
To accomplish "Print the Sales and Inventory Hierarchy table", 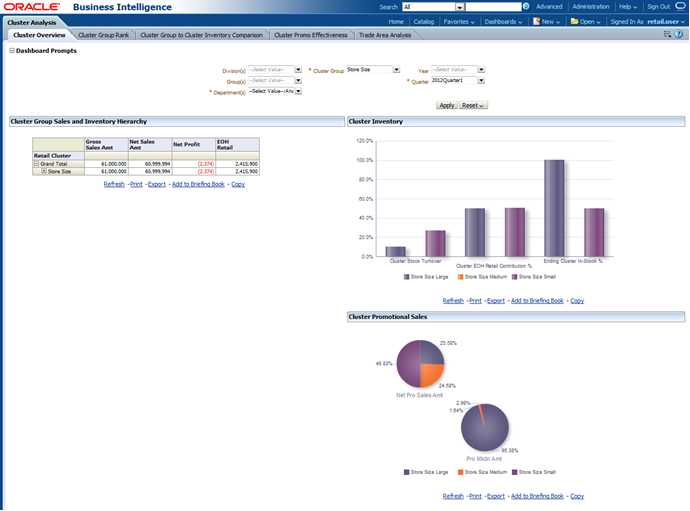I will [136, 184].
